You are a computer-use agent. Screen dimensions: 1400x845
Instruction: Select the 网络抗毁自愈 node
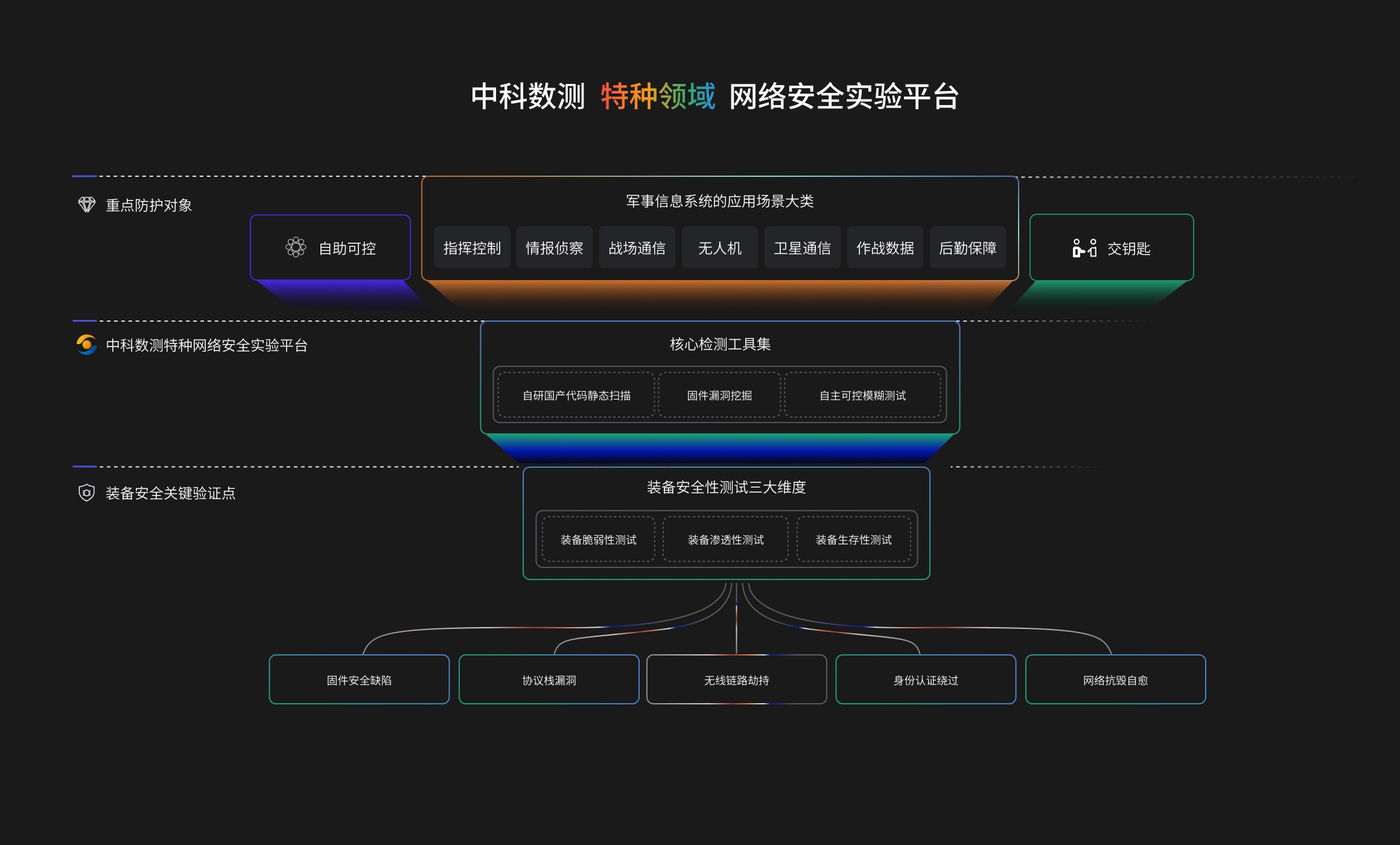pyautogui.click(x=1115, y=680)
